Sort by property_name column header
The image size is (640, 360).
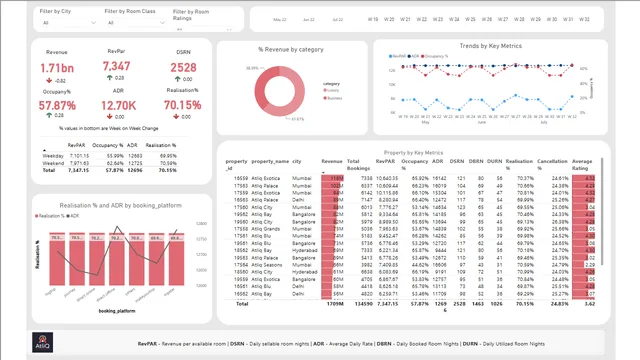pyautogui.click(x=270, y=161)
